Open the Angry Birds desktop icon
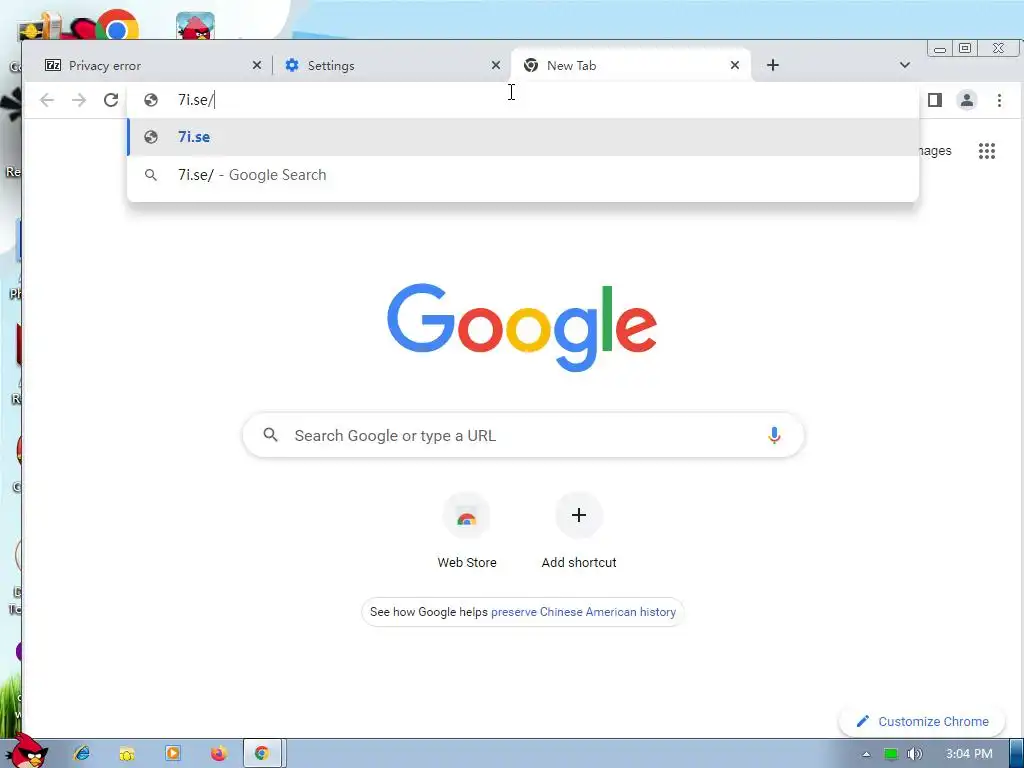This screenshot has height=768, width=1024. 195,26
